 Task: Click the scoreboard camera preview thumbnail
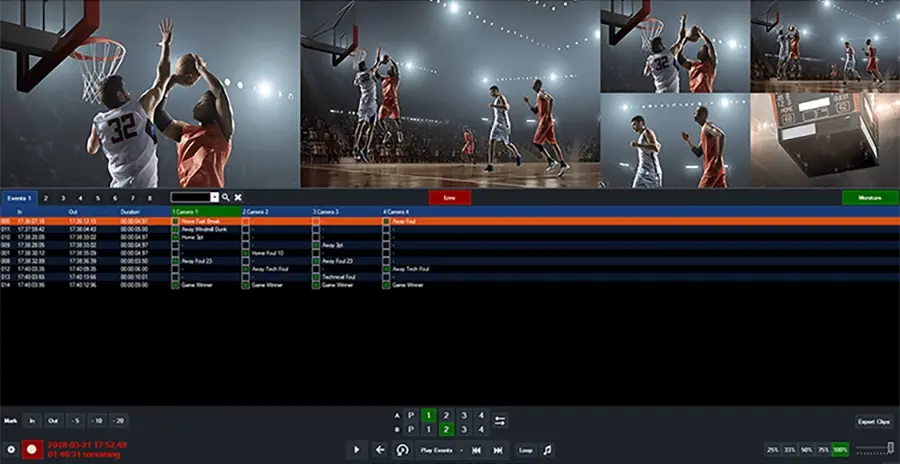[825, 141]
